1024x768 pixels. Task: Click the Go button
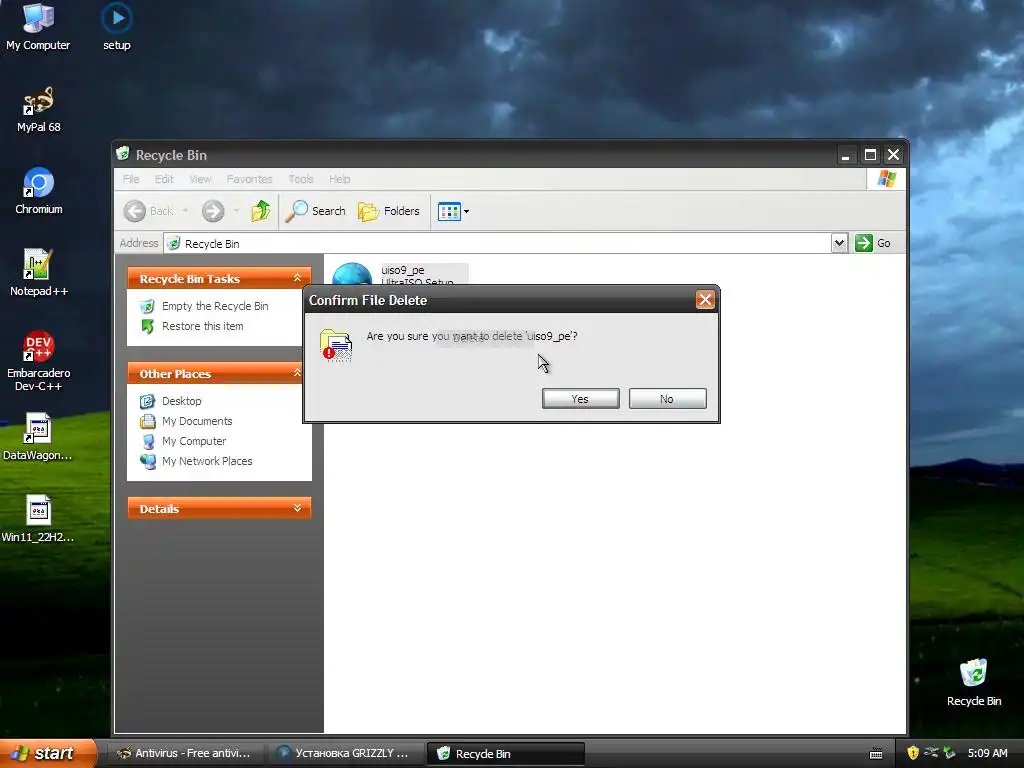[873, 243]
